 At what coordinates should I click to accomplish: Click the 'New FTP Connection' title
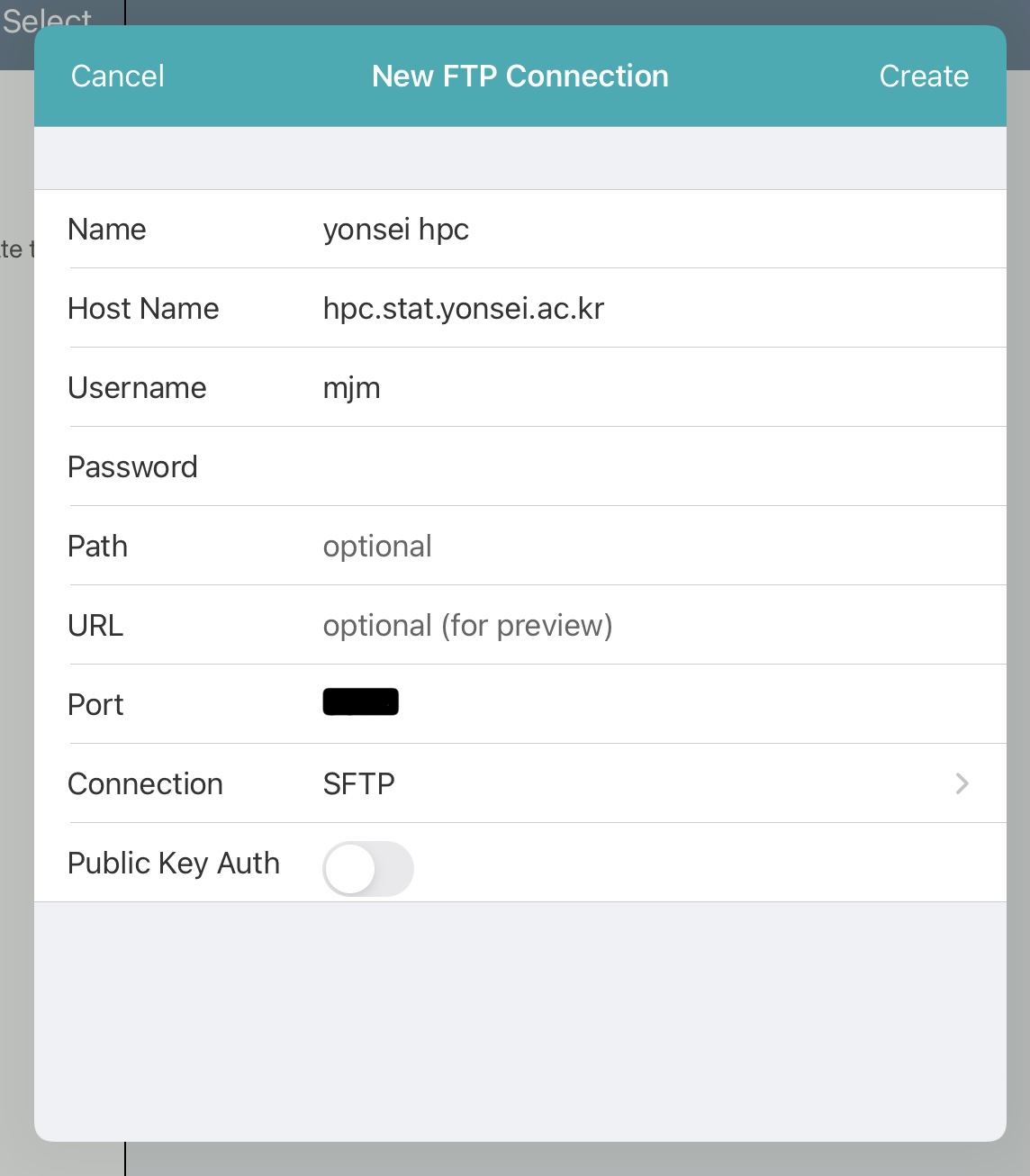click(x=520, y=77)
